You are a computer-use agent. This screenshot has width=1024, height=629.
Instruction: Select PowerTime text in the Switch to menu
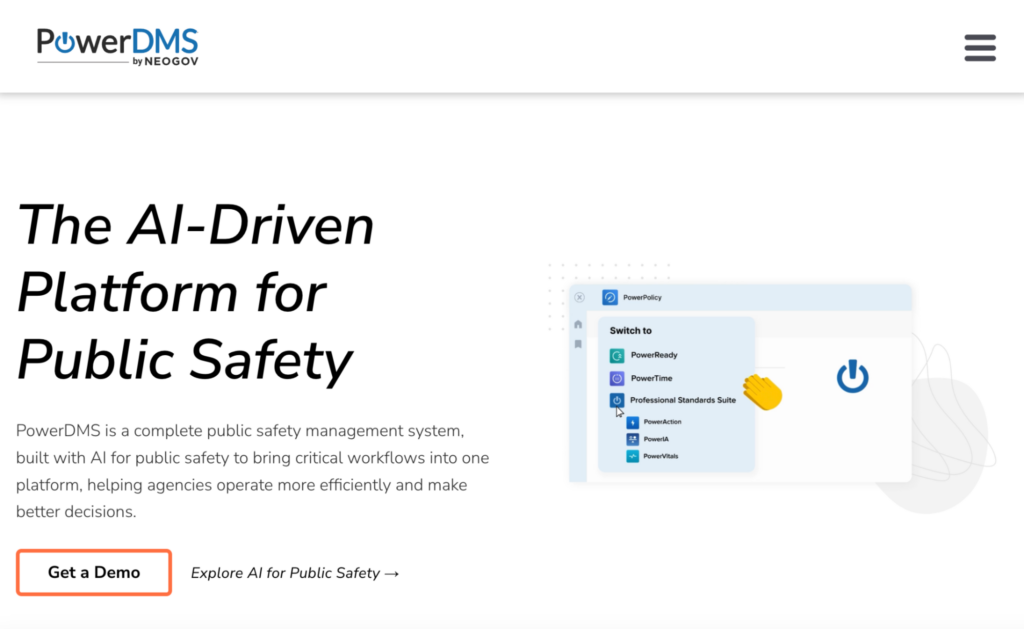tap(651, 378)
